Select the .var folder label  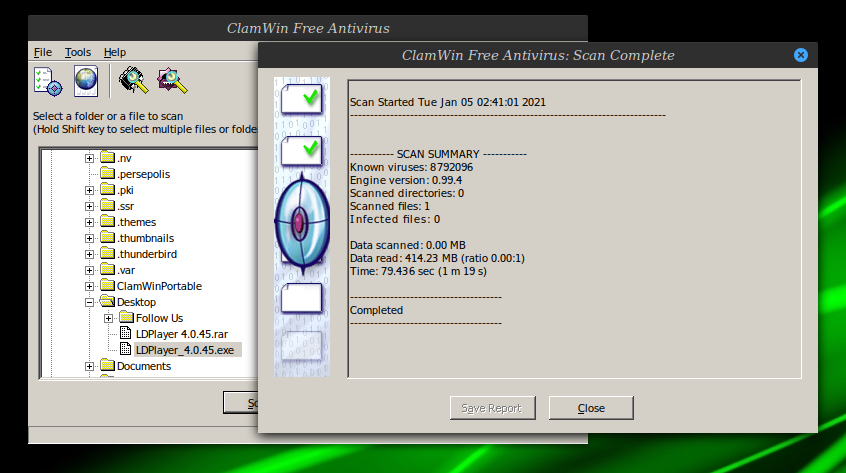click(x=126, y=270)
